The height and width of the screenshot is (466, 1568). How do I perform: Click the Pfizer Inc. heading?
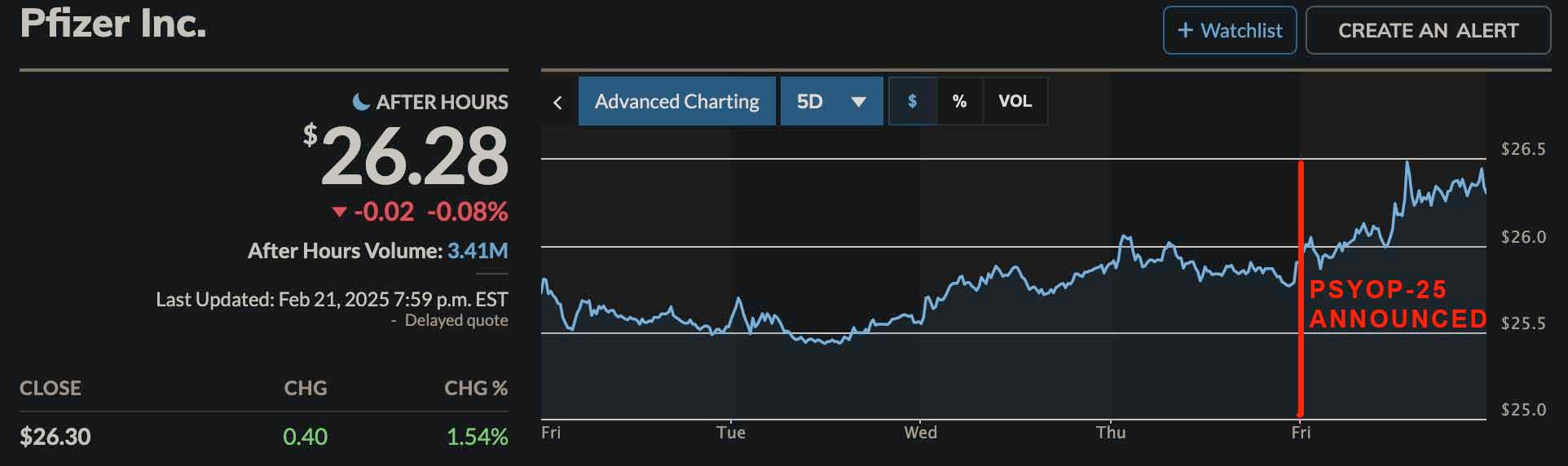pos(112,23)
